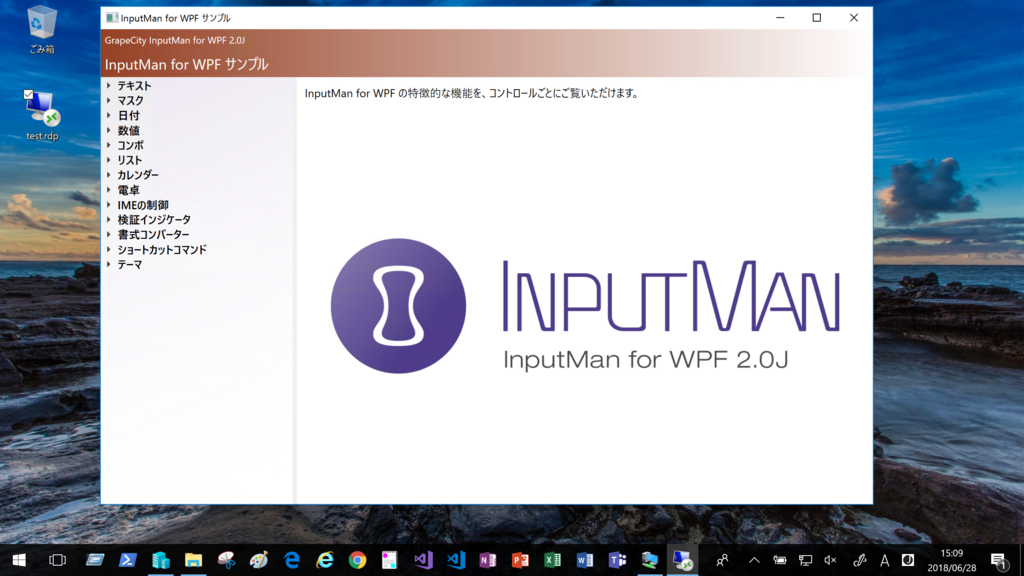The height and width of the screenshot is (576, 1024).
Task: Open File Explorer from the taskbar
Action: click(x=193, y=560)
